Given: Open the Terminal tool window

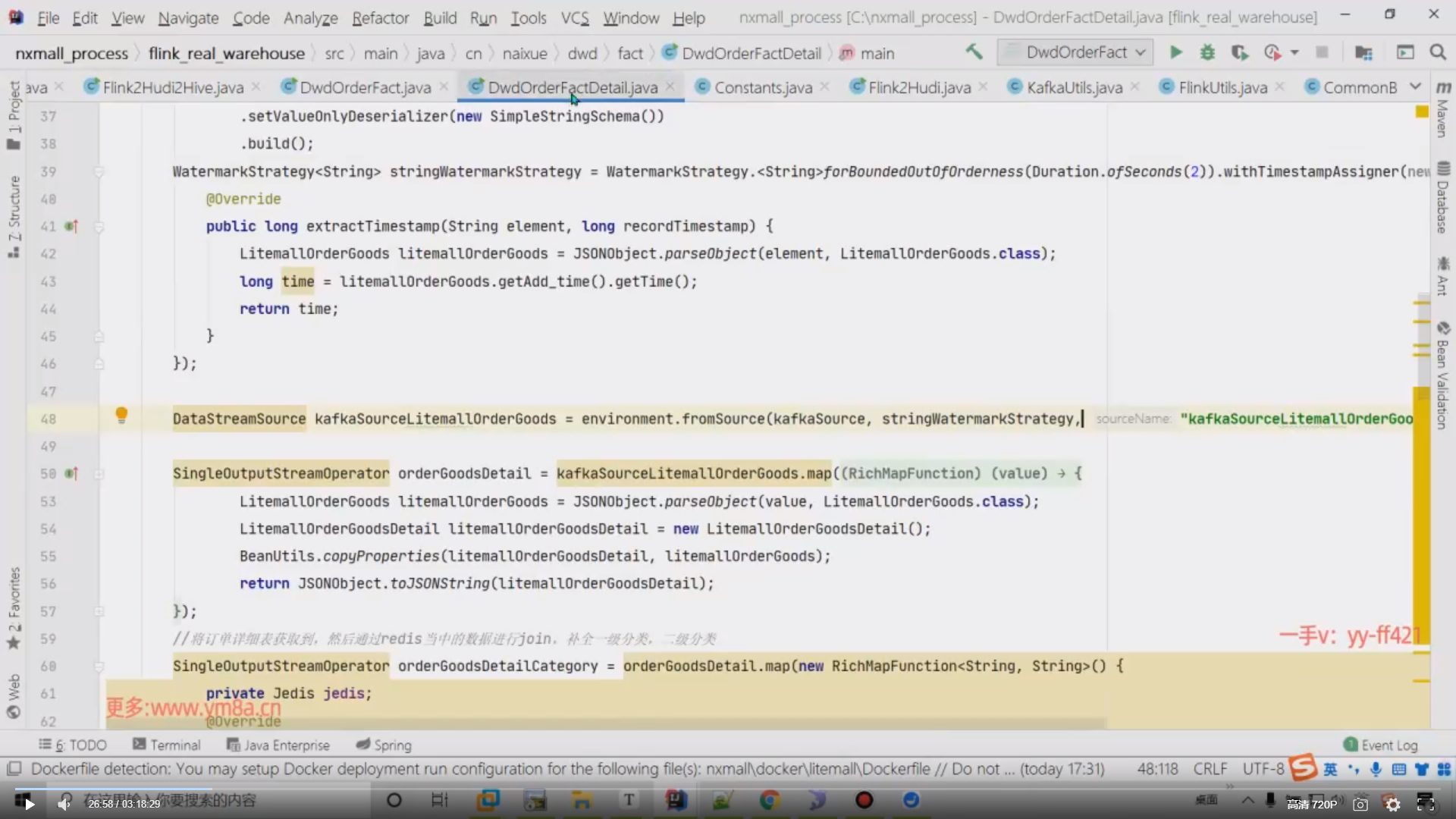Looking at the screenshot, I should pyautogui.click(x=167, y=745).
